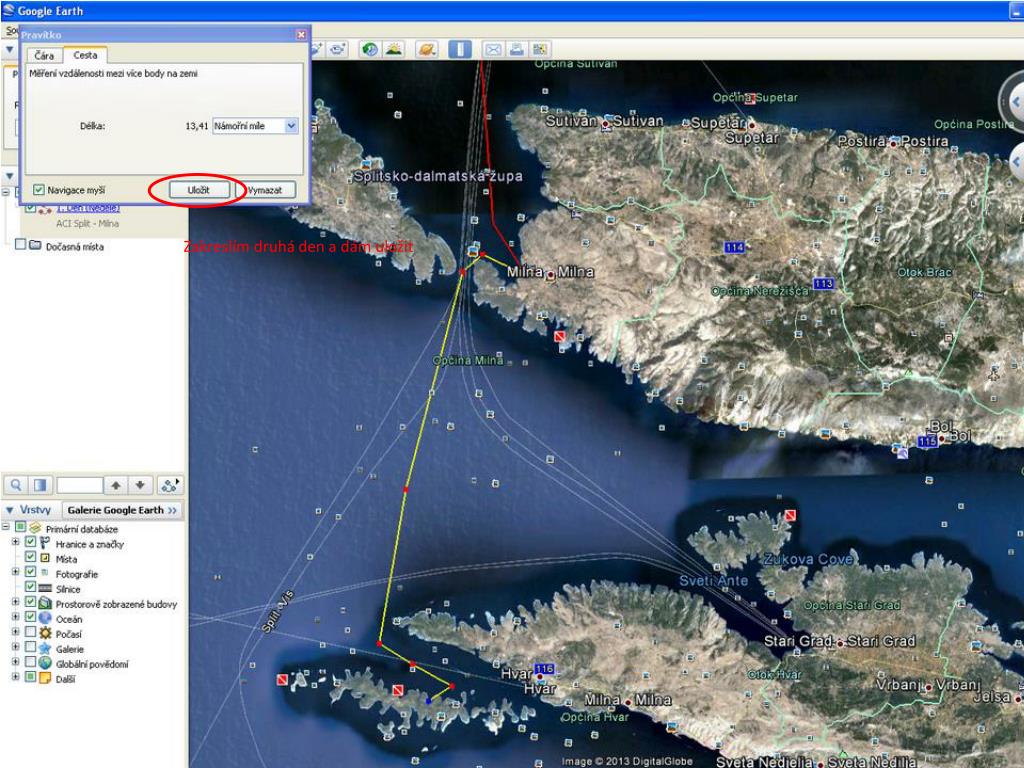Click the Uložit button
Viewport: 1024px width, 768px height.
[199, 190]
